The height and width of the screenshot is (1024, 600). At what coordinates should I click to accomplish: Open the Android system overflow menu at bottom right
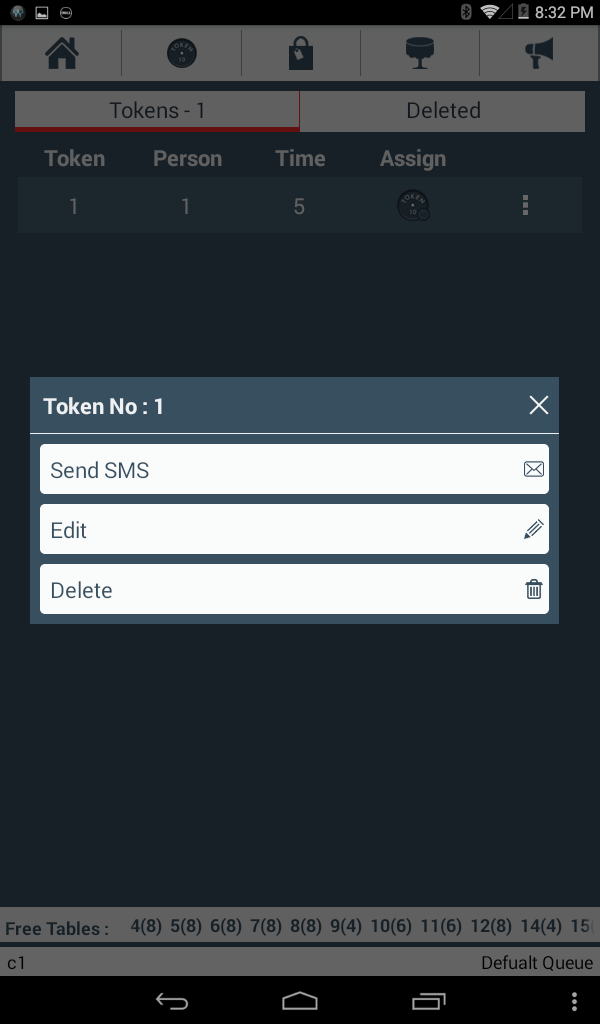tap(574, 1001)
